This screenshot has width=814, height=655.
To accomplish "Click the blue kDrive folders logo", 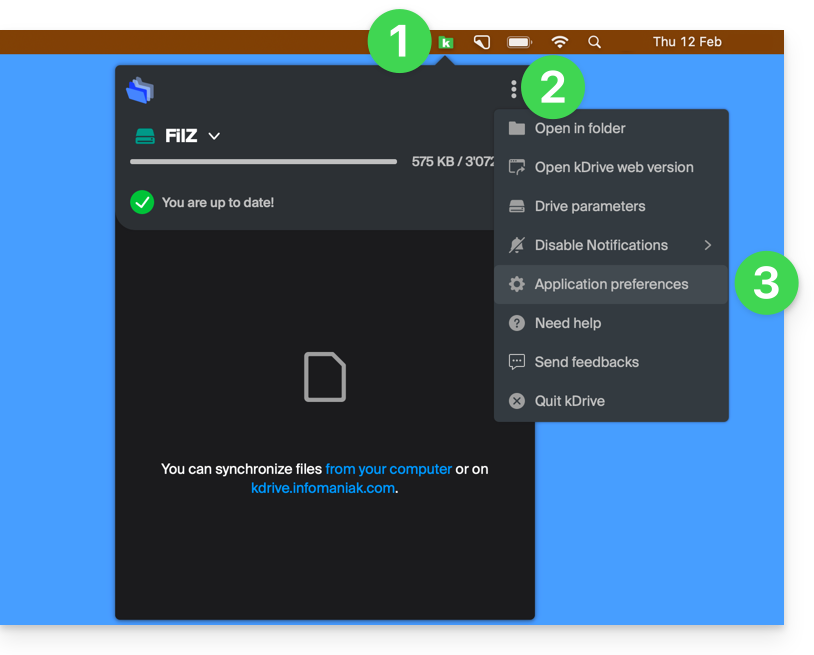I will pos(140,91).
